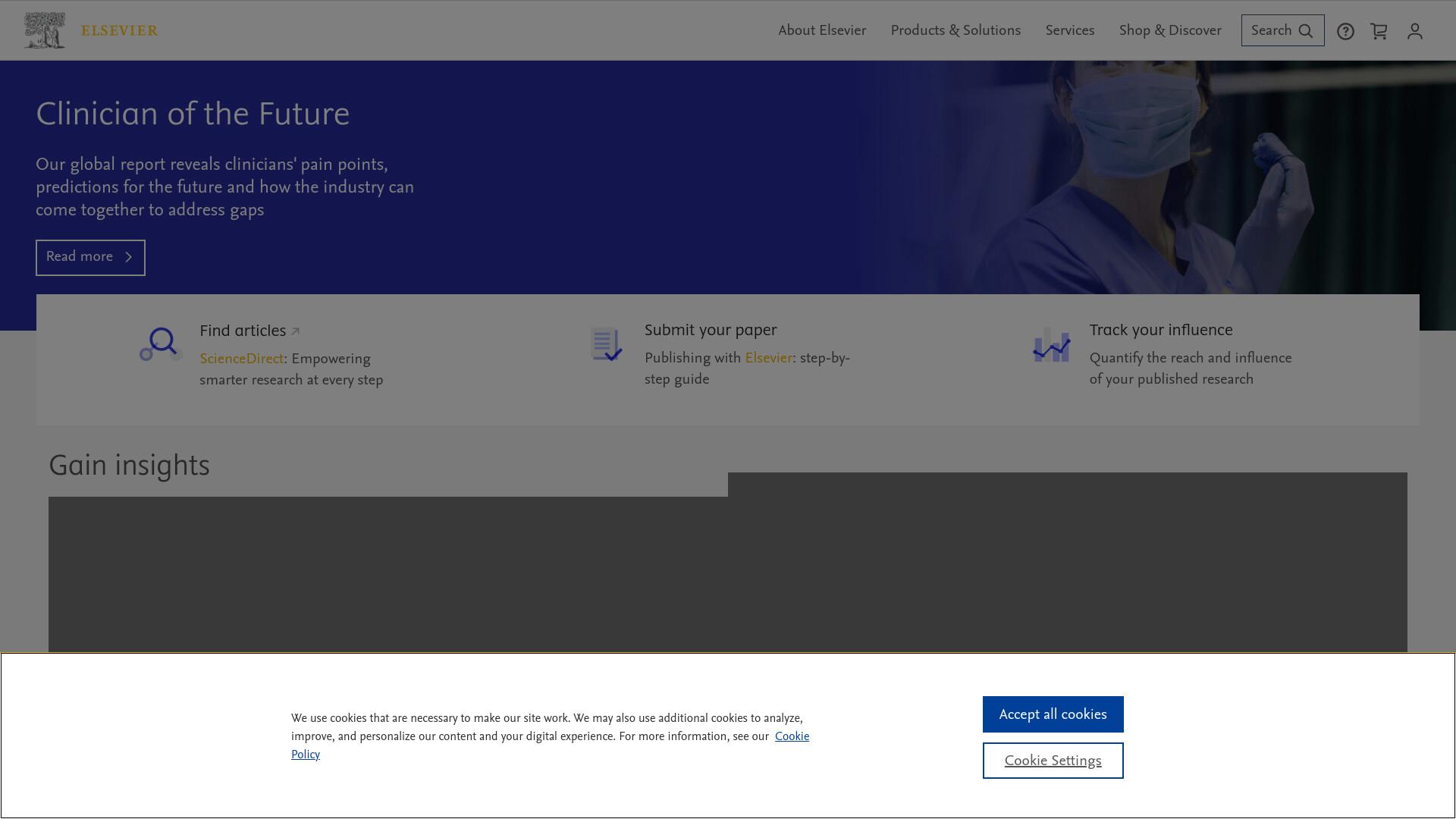The width and height of the screenshot is (1456, 819).
Task: Click the help question mark icon
Action: 1345,31
